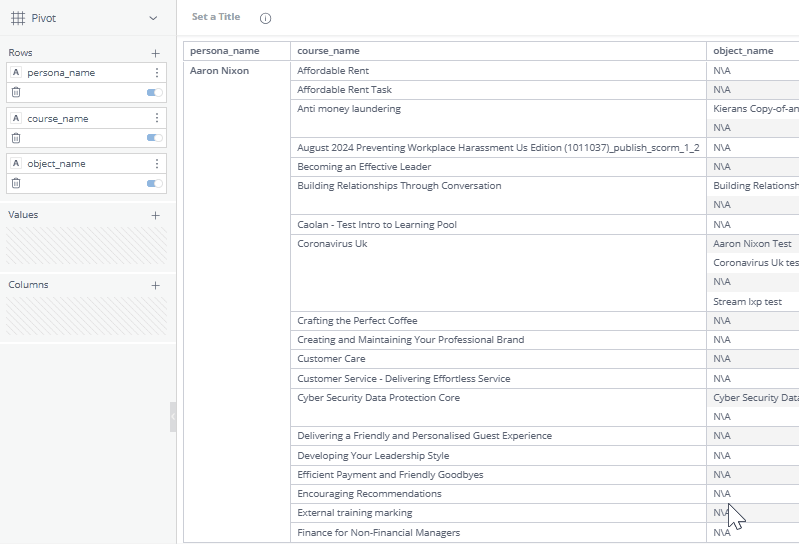Click the persona_name column header
Image resolution: width=799 pixels, height=544 pixels.
[x=224, y=51]
